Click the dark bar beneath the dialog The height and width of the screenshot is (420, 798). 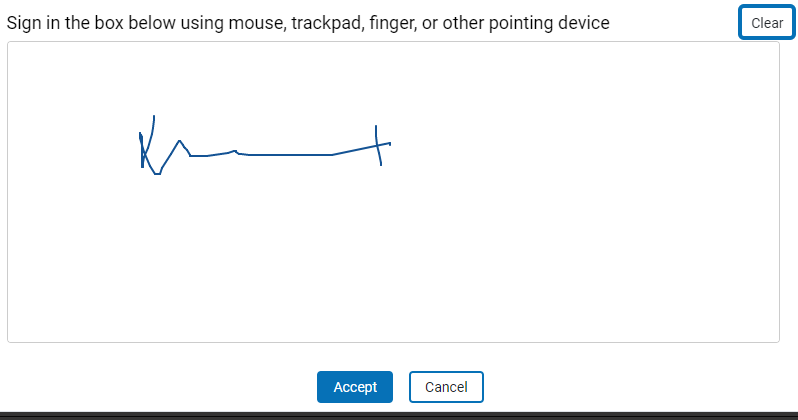coord(400,414)
